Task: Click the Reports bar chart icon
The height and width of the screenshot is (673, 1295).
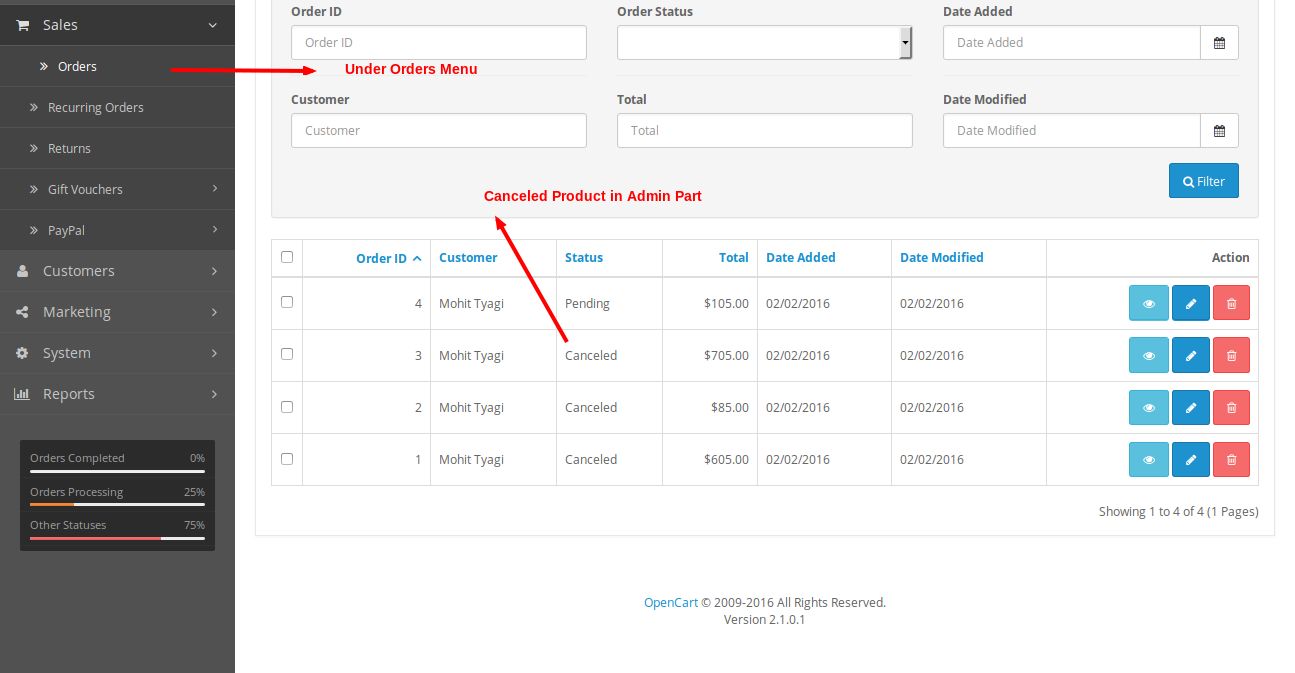Action: [22, 394]
